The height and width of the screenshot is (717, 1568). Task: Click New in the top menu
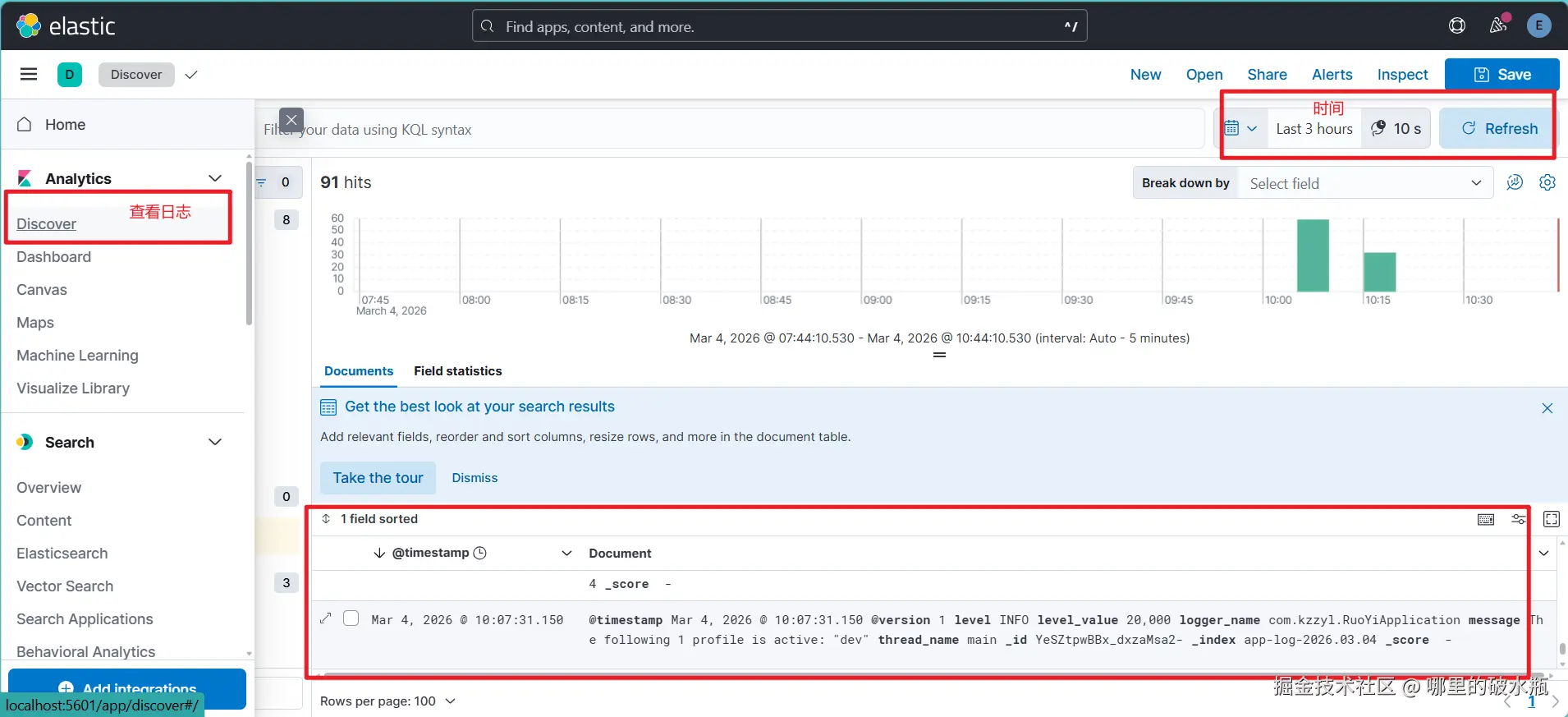pos(1145,75)
